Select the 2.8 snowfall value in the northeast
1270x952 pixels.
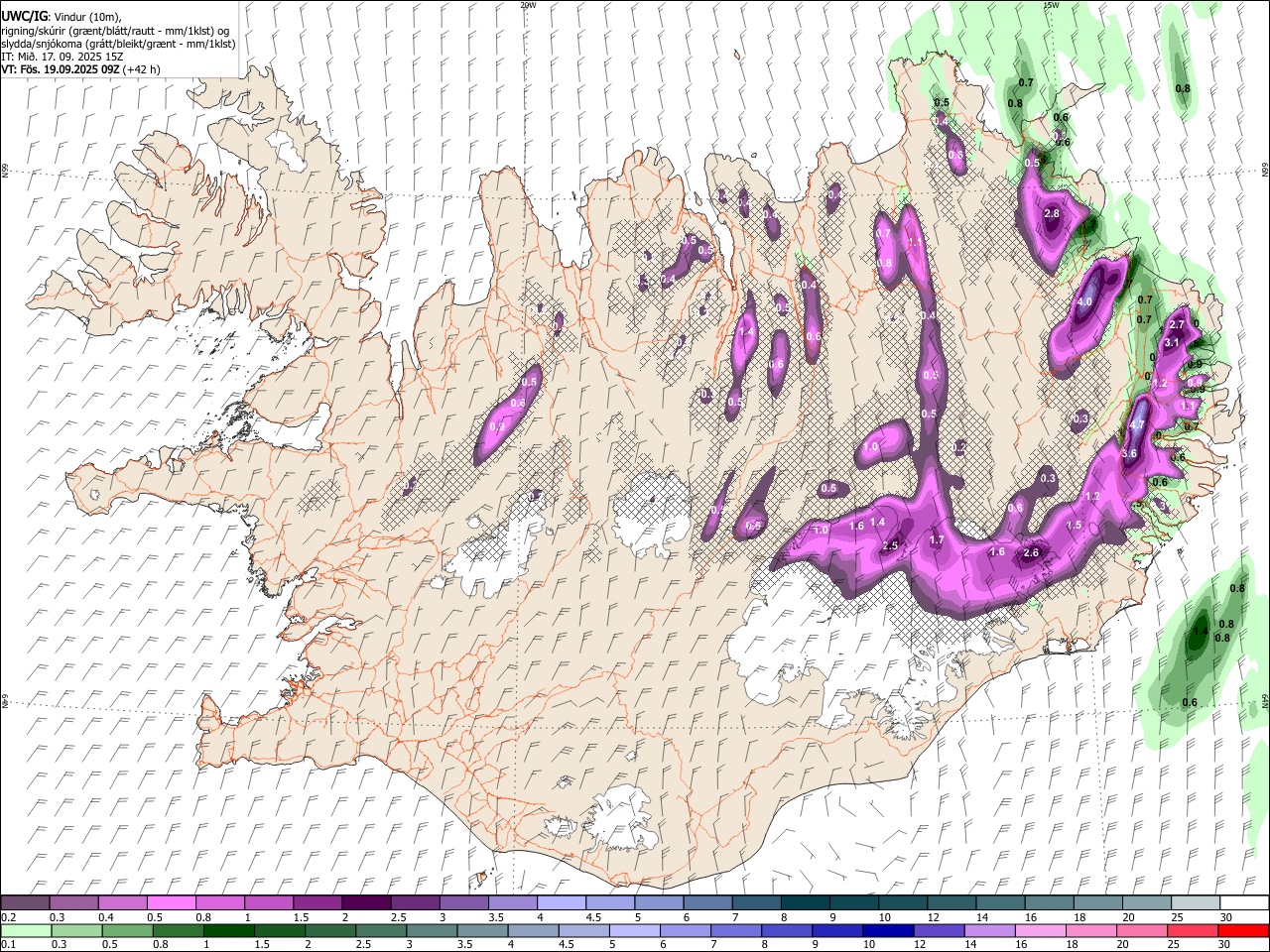[1052, 213]
